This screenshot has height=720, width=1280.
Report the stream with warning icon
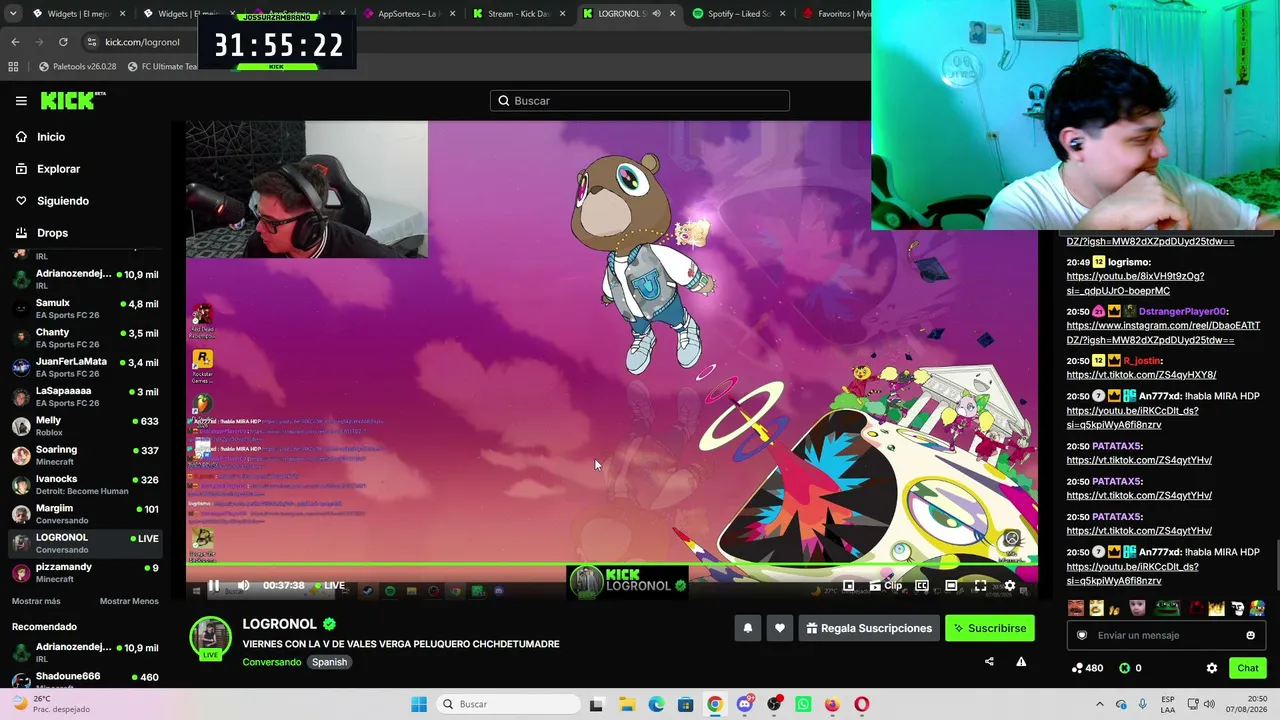pos(1021,661)
